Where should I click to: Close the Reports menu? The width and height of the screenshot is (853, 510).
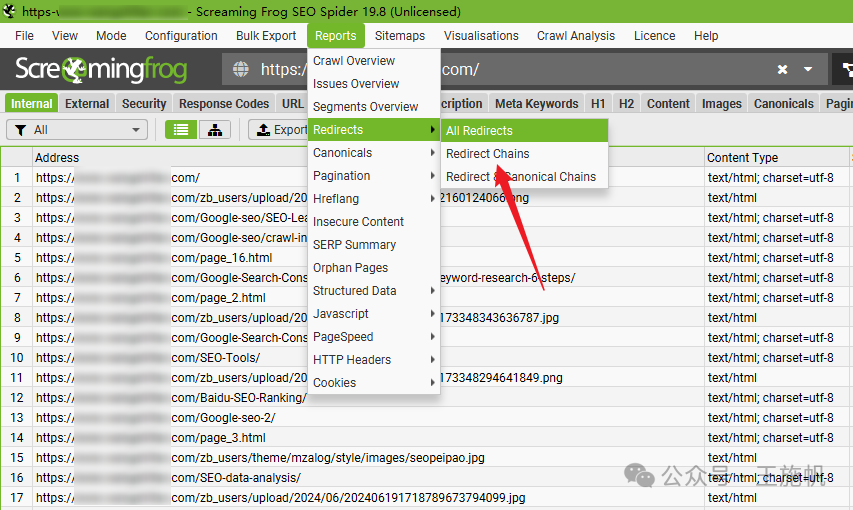pyautogui.click(x=335, y=35)
